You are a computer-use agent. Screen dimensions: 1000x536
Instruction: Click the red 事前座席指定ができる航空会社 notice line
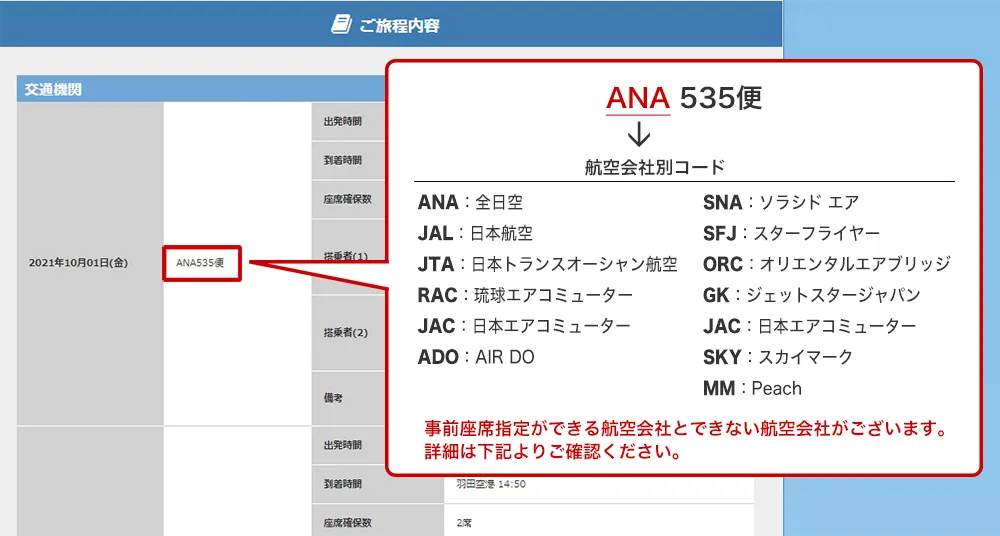(687, 428)
